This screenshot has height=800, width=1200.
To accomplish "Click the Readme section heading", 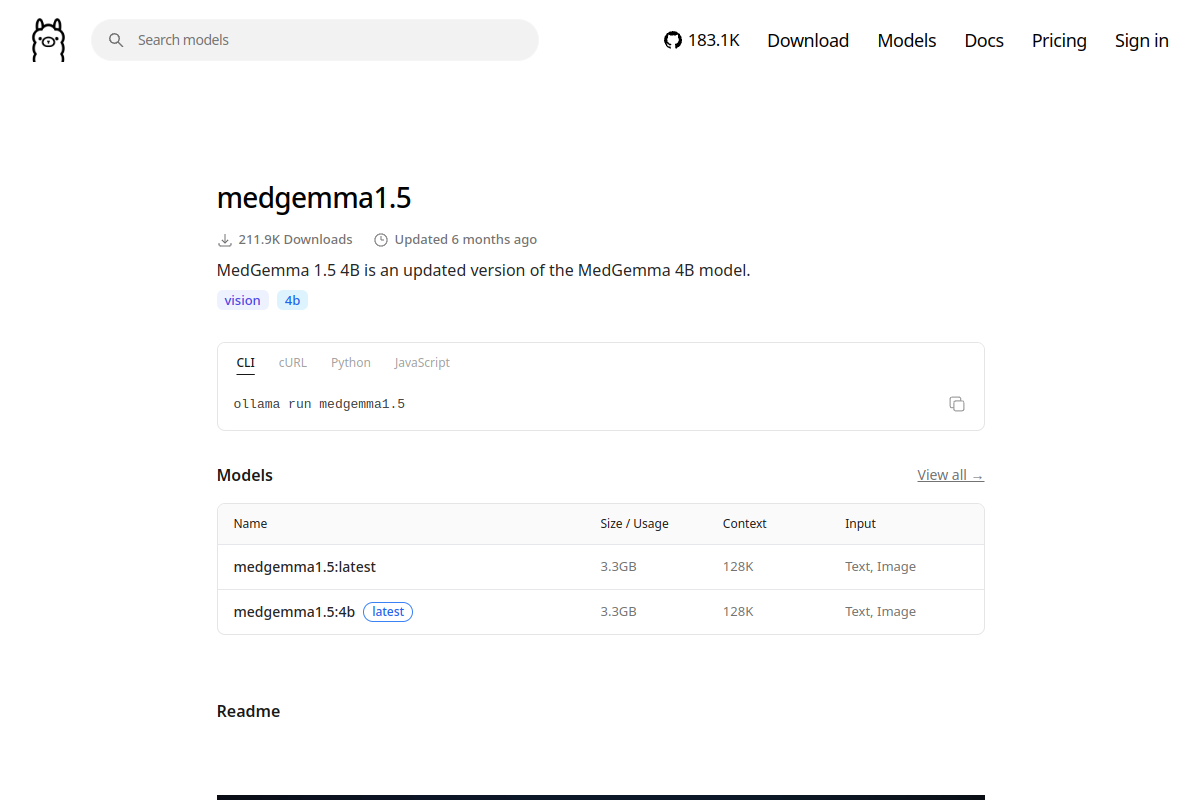I will pos(248,711).
